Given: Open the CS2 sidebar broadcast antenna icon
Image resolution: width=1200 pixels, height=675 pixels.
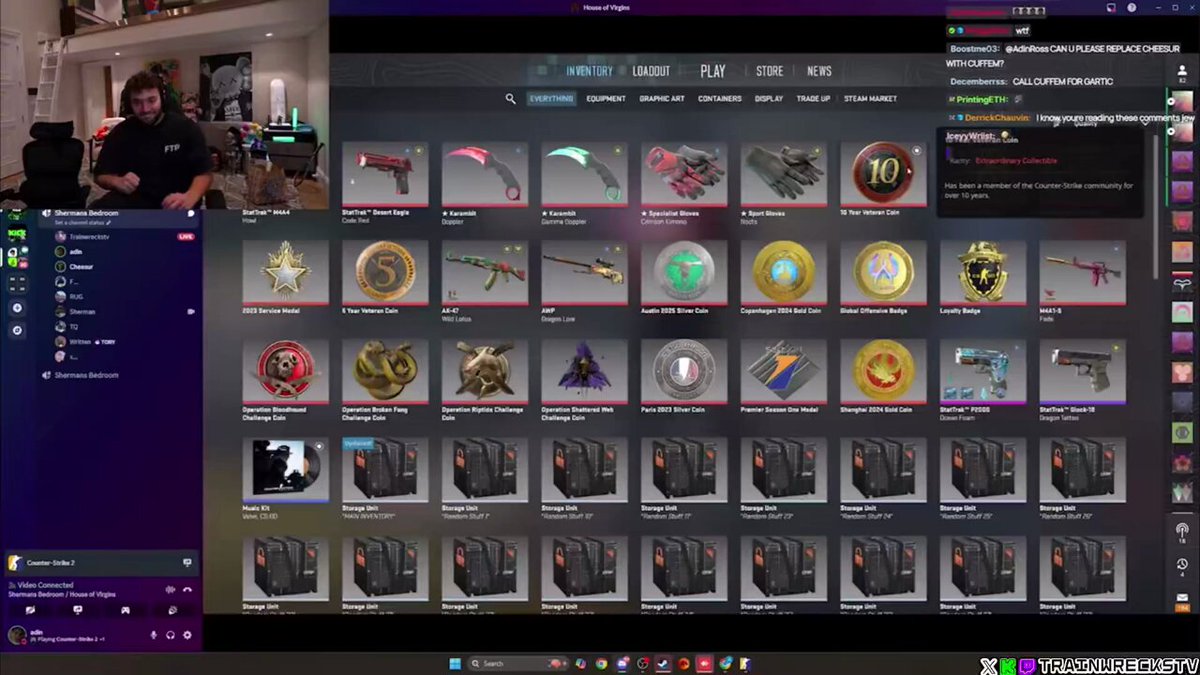Looking at the screenshot, I should coord(1181,531).
